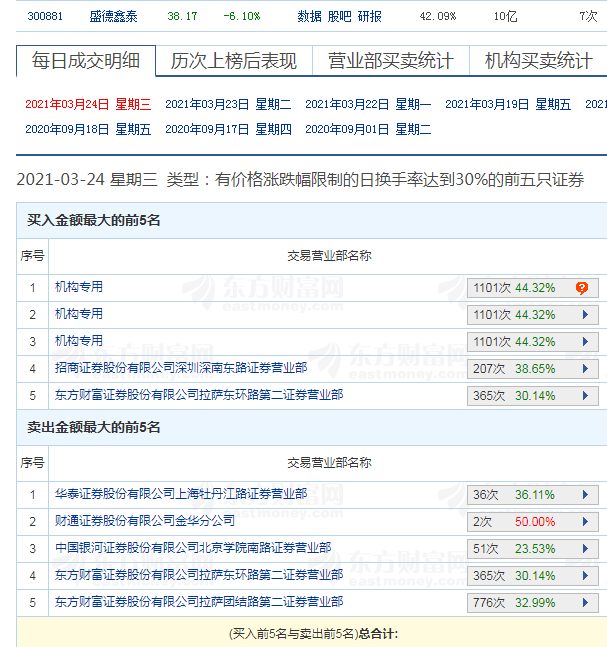Select date 2021年03月22日 星期一
The image size is (607, 647).
(368, 104)
